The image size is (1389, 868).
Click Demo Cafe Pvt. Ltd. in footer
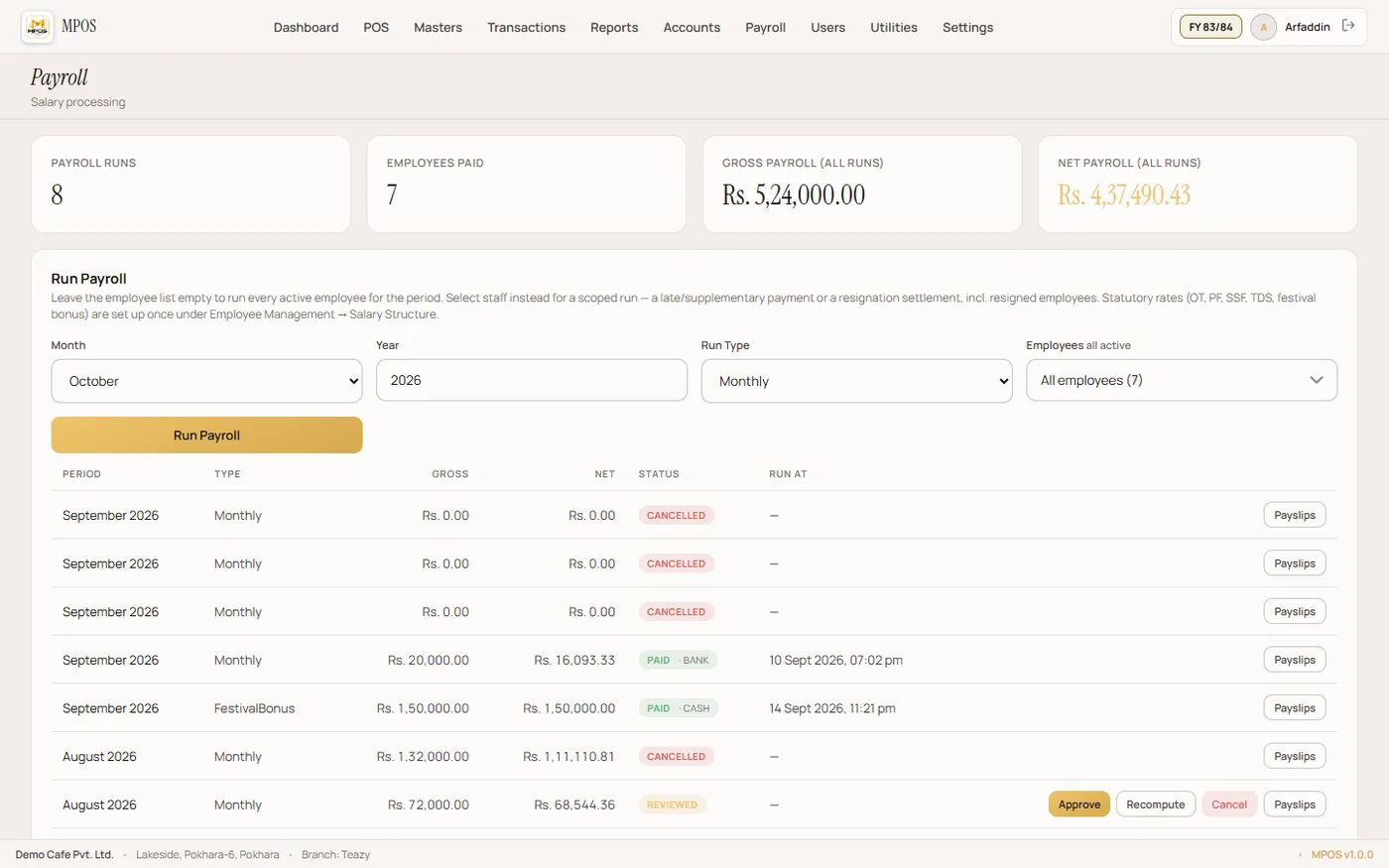click(x=64, y=854)
